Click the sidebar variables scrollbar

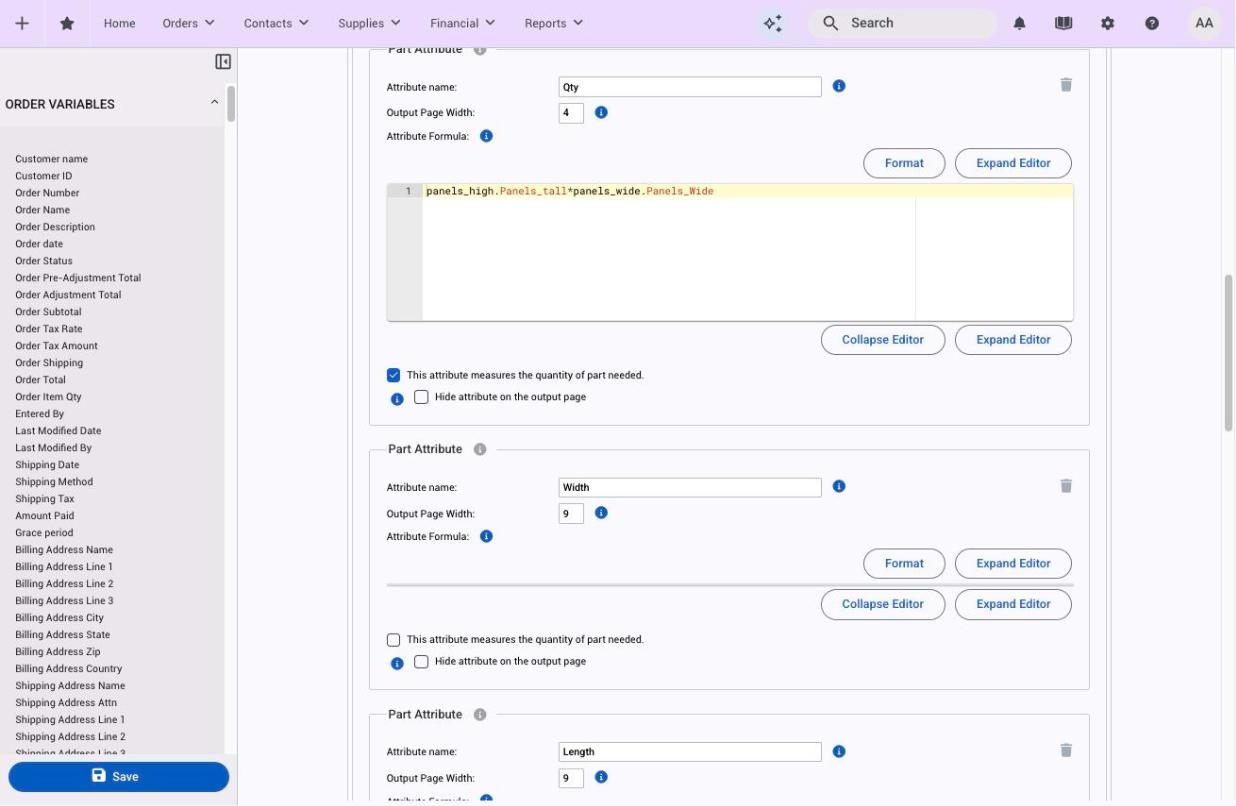pyautogui.click(x=231, y=103)
